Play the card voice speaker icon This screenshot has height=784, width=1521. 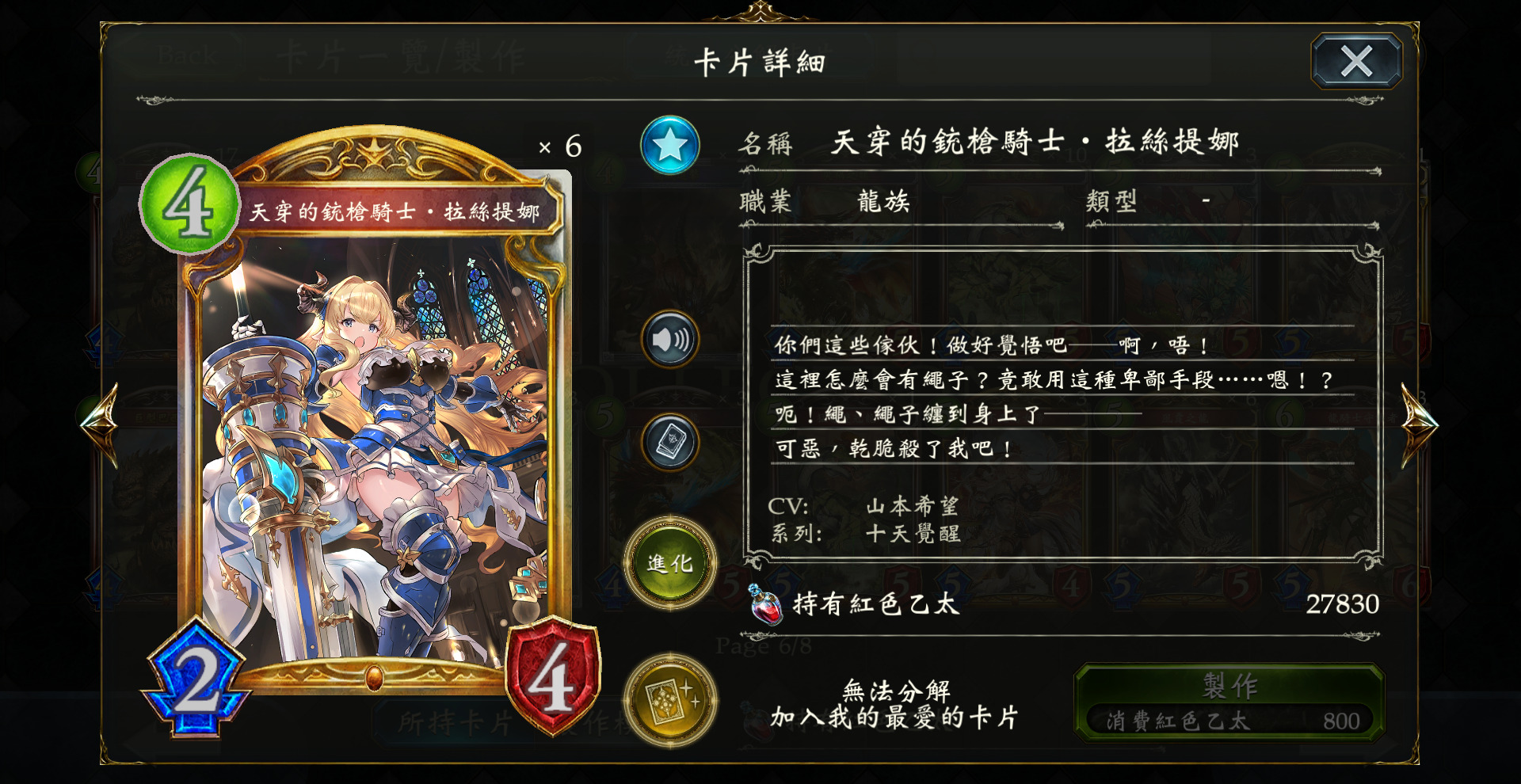(x=670, y=340)
